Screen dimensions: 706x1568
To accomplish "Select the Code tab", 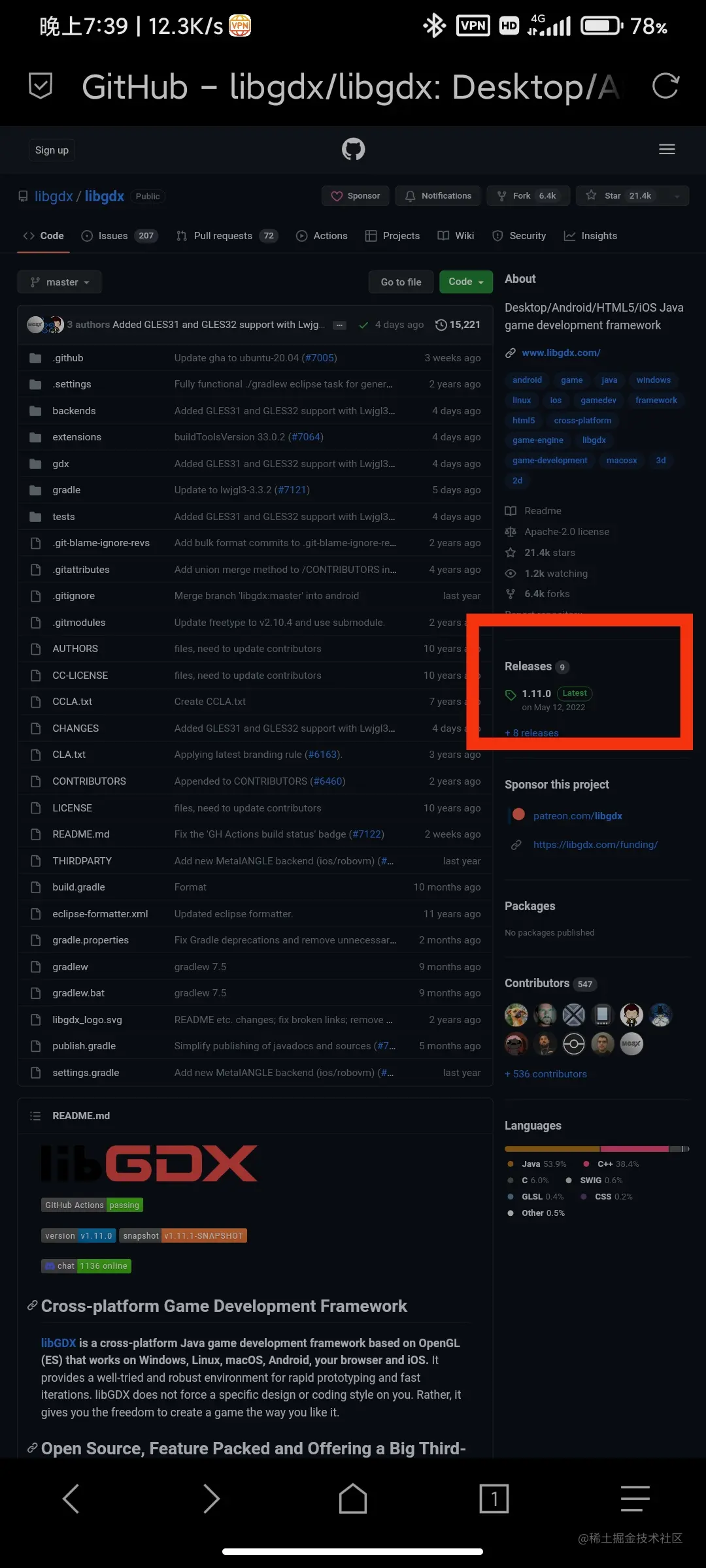I will point(43,236).
